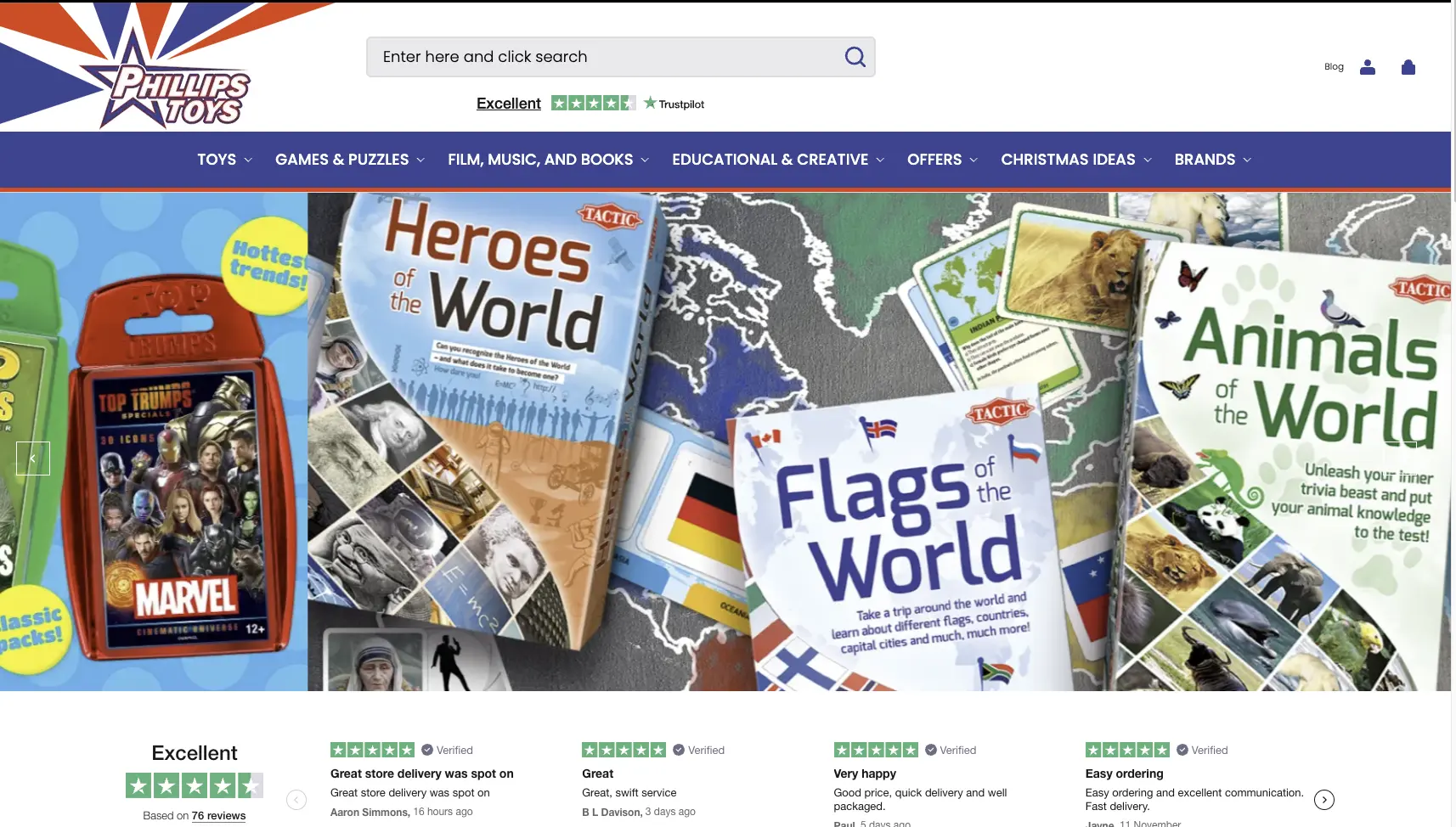The height and width of the screenshot is (827, 1456).
Task: Click the search magnifier icon
Action: click(x=855, y=57)
